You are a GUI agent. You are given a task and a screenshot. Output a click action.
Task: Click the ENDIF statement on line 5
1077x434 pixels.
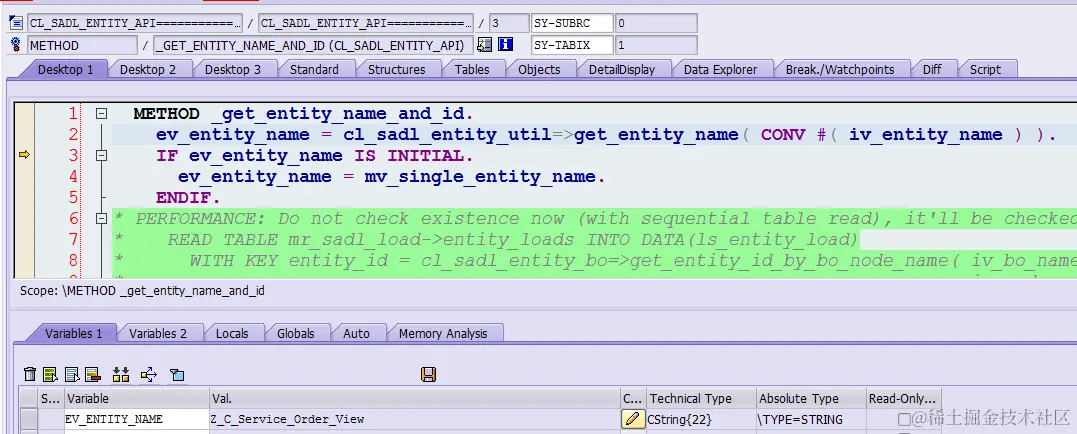click(x=188, y=198)
